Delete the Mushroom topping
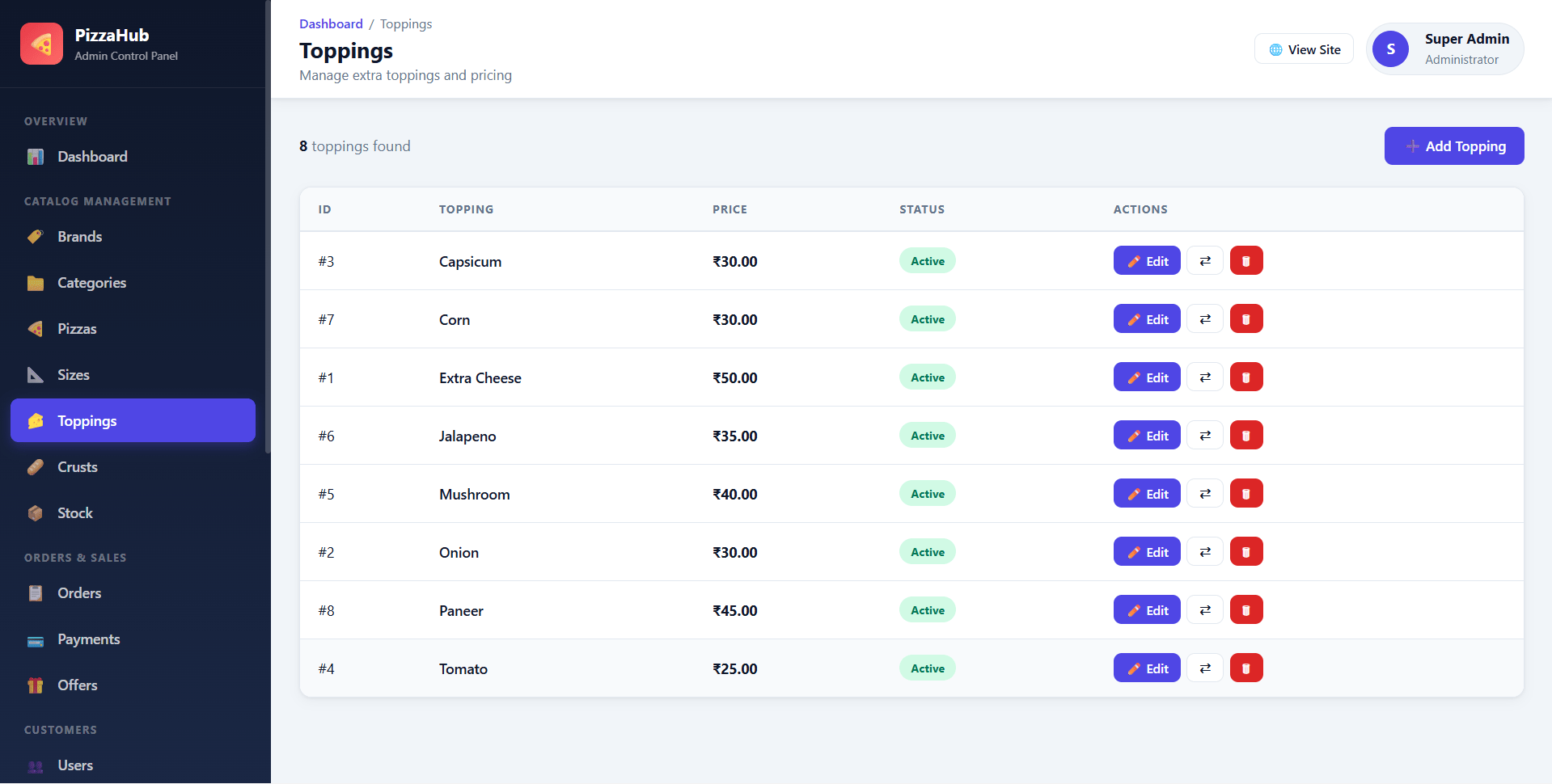Viewport: 1552px width, 784px height. (x=1246, y=494)
